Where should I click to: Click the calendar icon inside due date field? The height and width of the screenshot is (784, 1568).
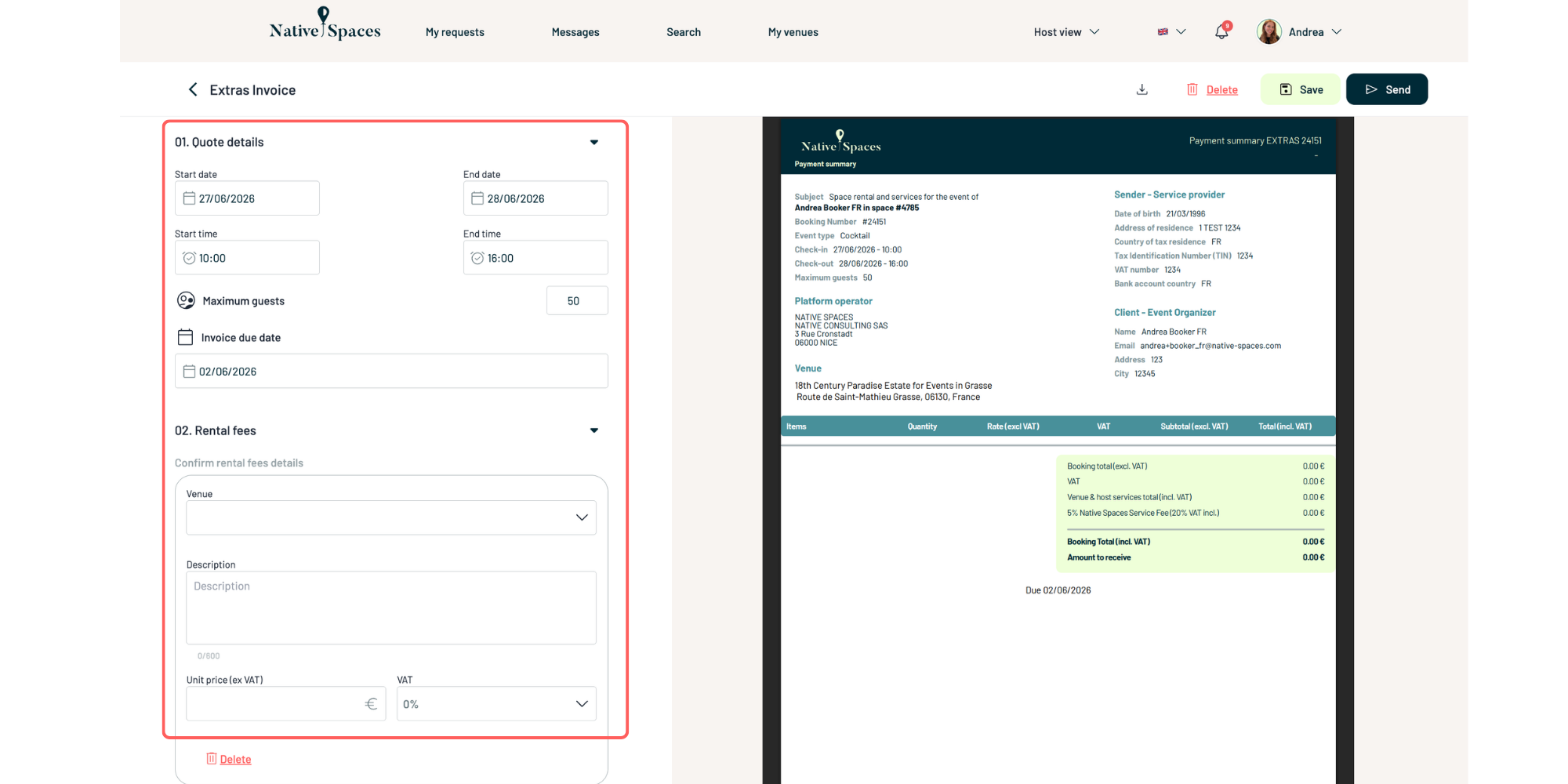[x=189, y=372]
